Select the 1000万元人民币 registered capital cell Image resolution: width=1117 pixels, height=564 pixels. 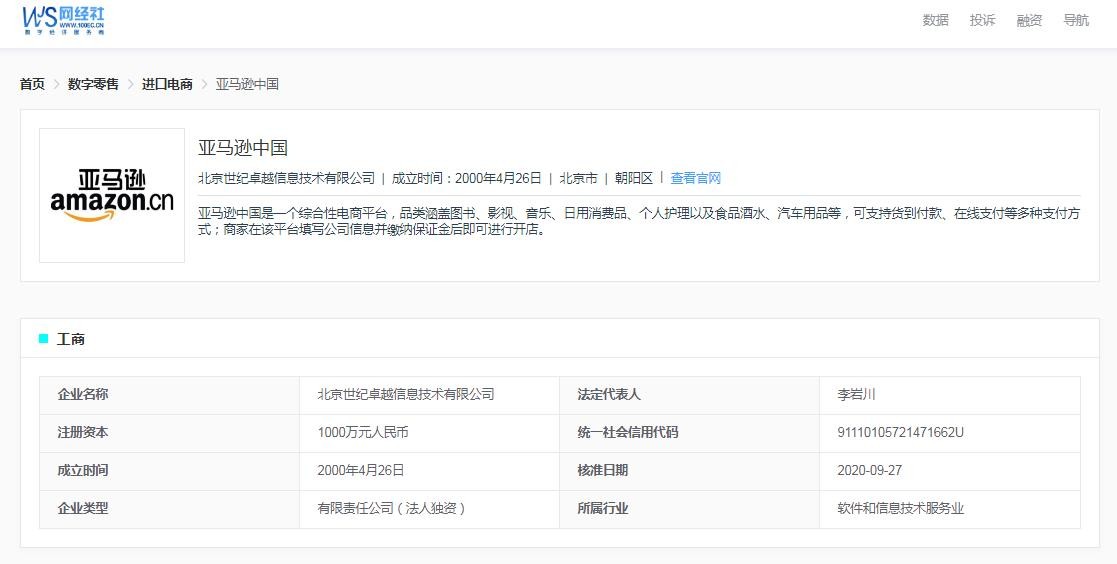(x=362, y=432)
